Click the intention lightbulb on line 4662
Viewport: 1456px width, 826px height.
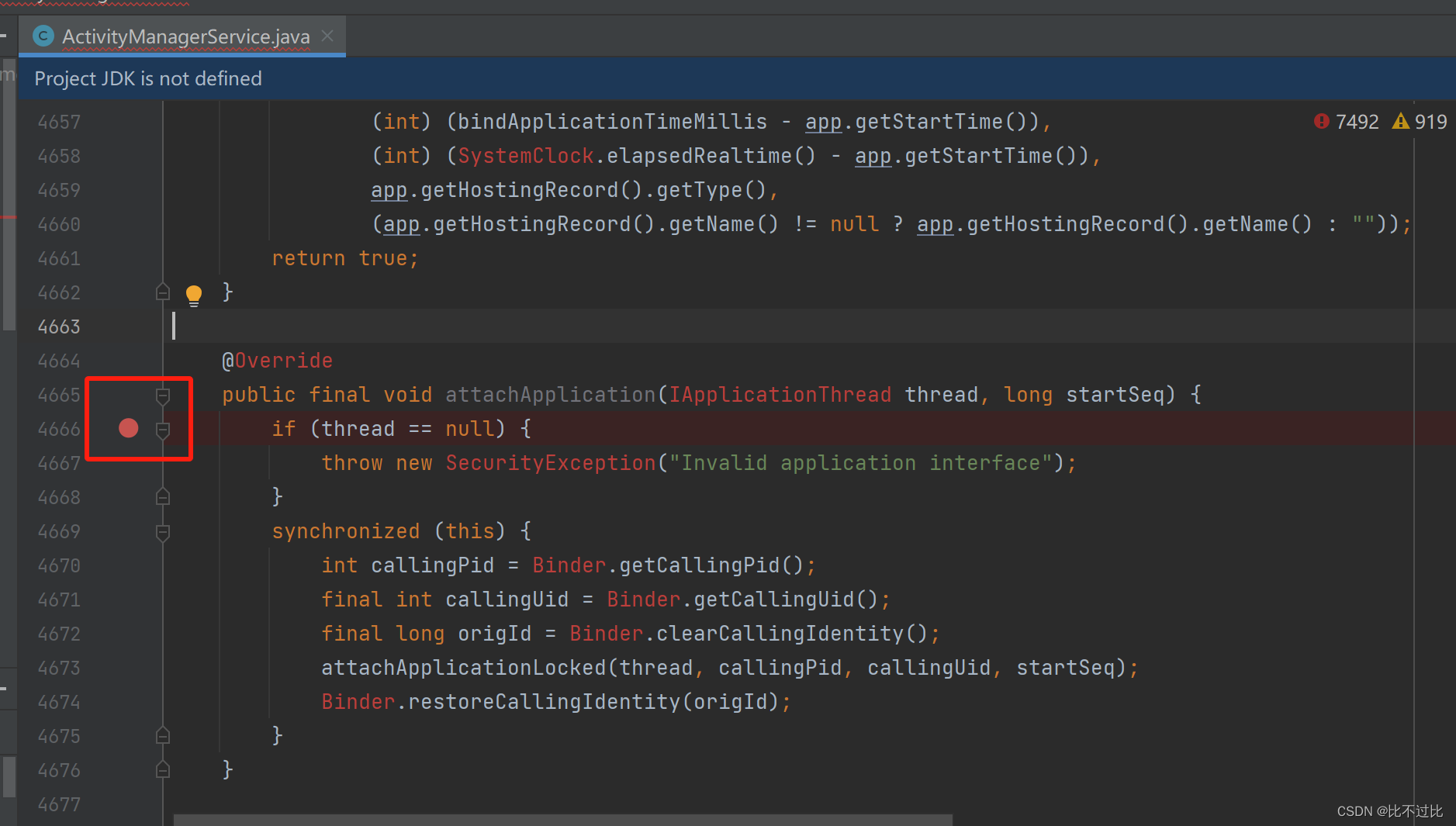193,294
